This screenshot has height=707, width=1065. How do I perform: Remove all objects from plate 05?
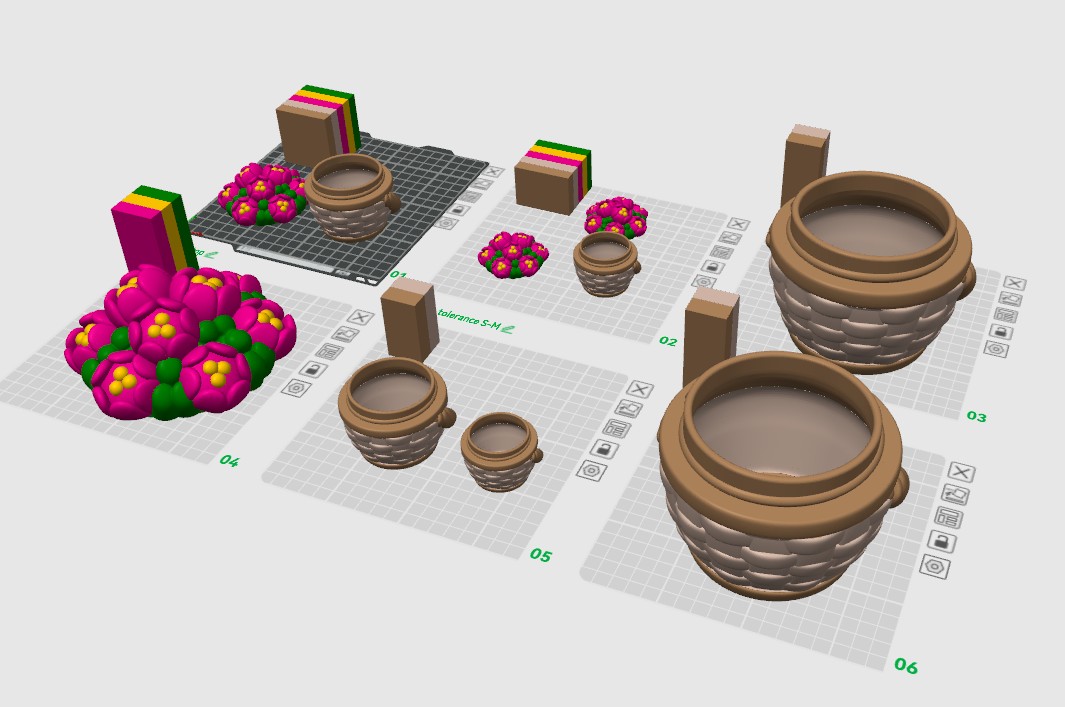point(638,389)
